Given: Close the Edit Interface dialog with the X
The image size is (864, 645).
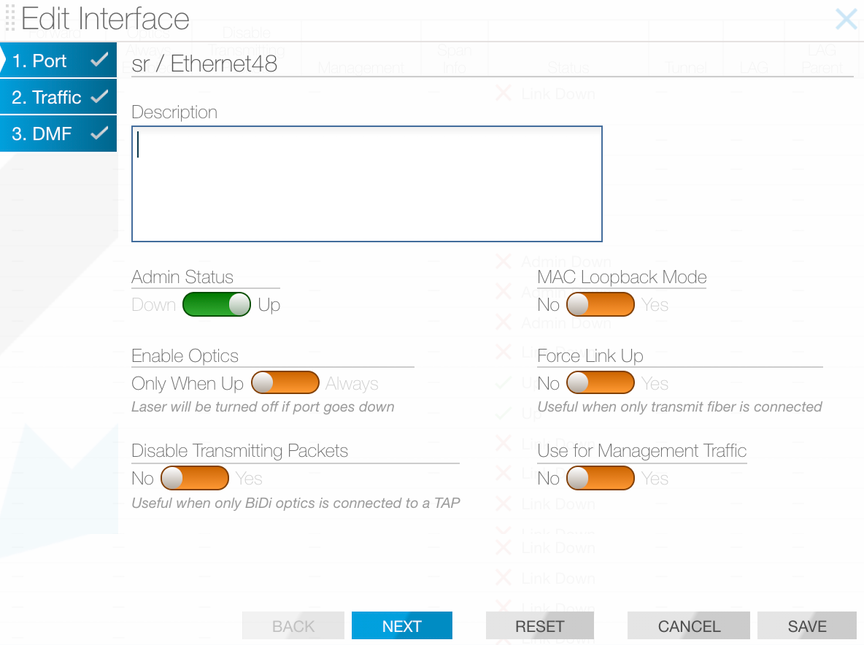Looking at the screenshot, I should click(845, 19).
